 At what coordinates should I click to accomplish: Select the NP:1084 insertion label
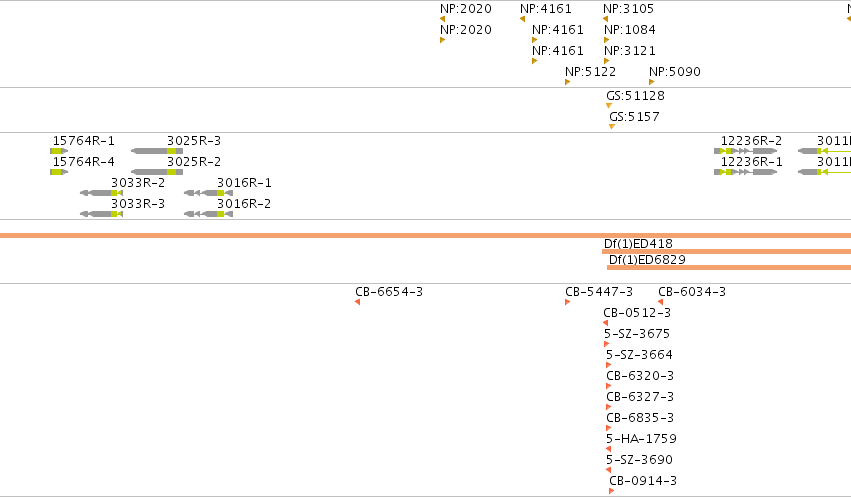point(630,30)
